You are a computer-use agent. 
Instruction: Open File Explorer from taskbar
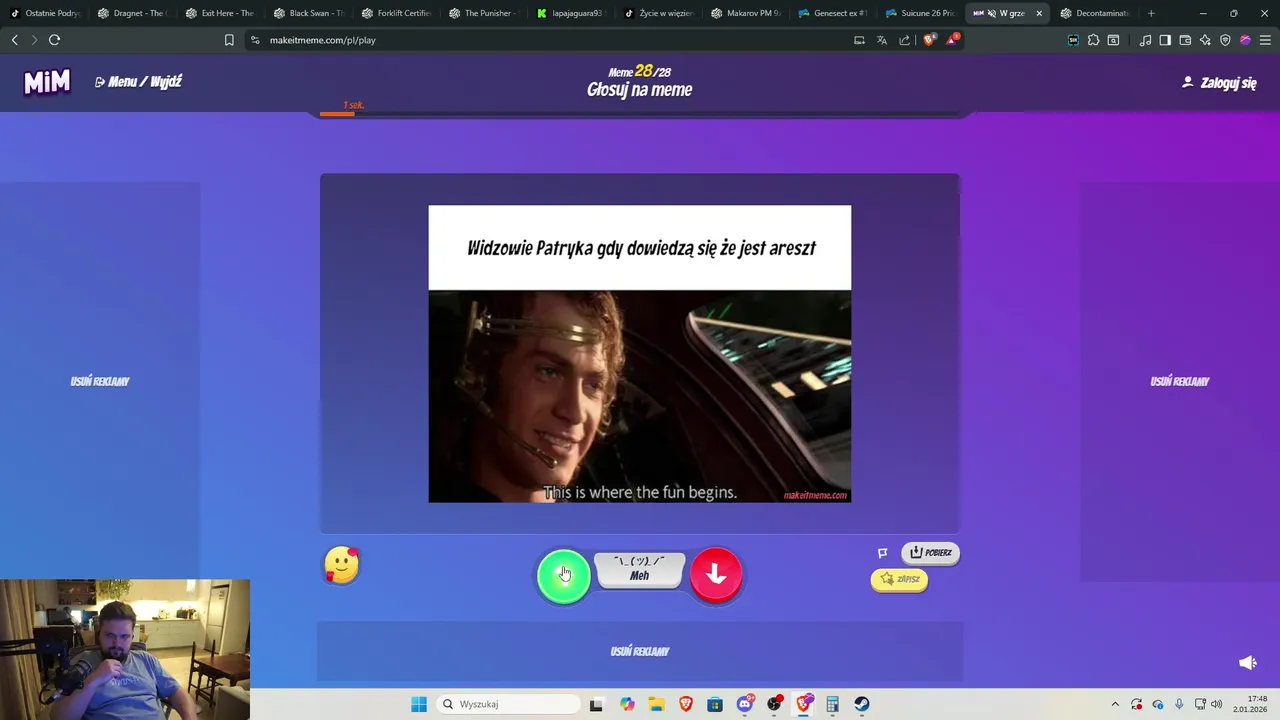point(656,704)
